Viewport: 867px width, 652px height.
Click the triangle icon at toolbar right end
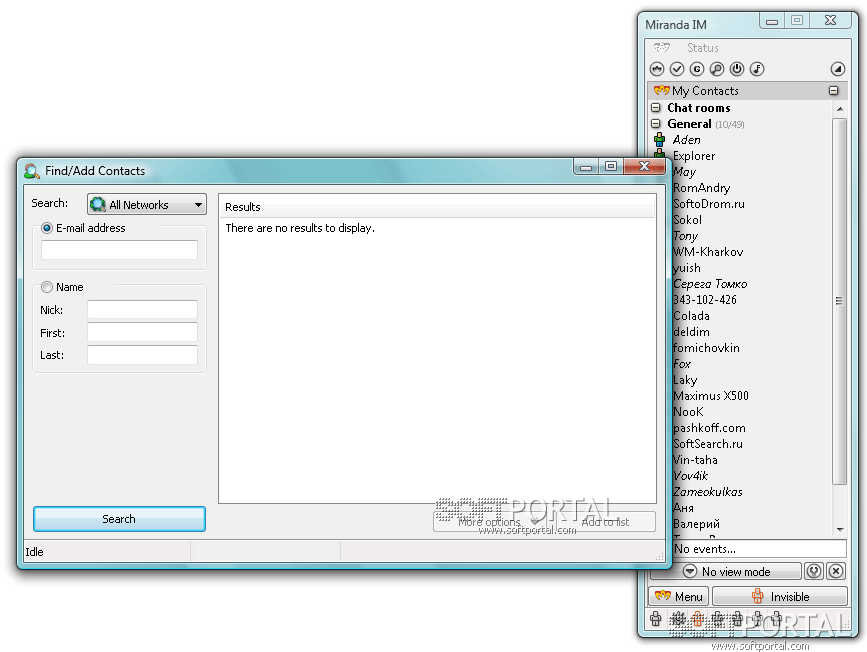(x=838, y=69)
